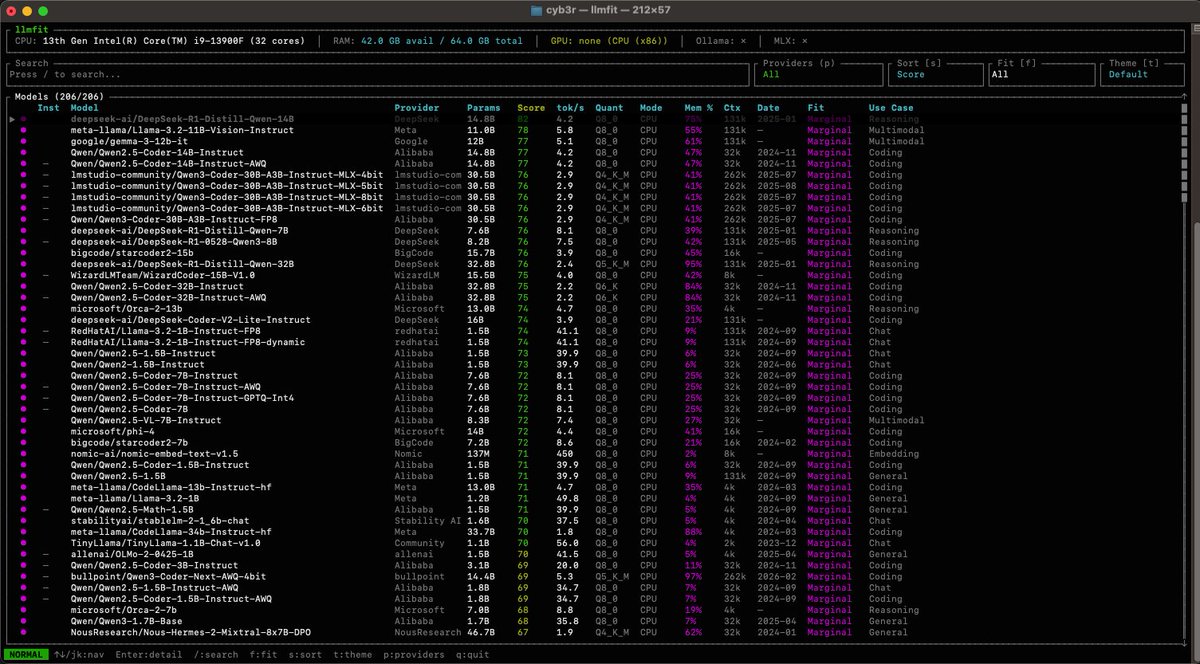1200x664 pixels.
Task: Click the Inst dash for bullpoint/Qwen3-Coder-Next-AWQ-4bit
Action: [x=46, y=577]
